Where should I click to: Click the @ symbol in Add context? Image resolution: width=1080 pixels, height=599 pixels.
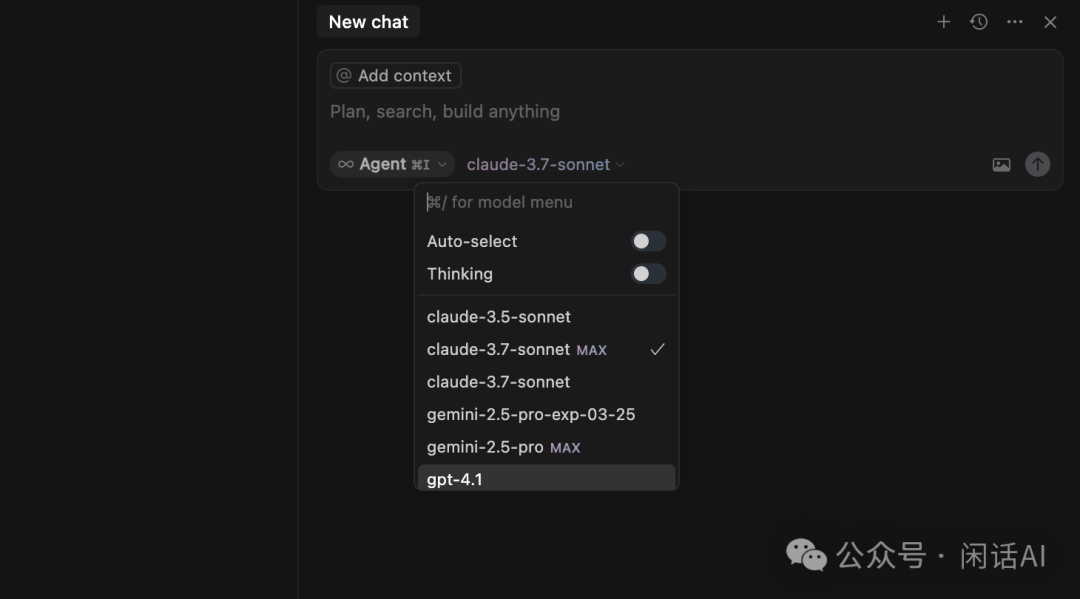pos(344,76)
